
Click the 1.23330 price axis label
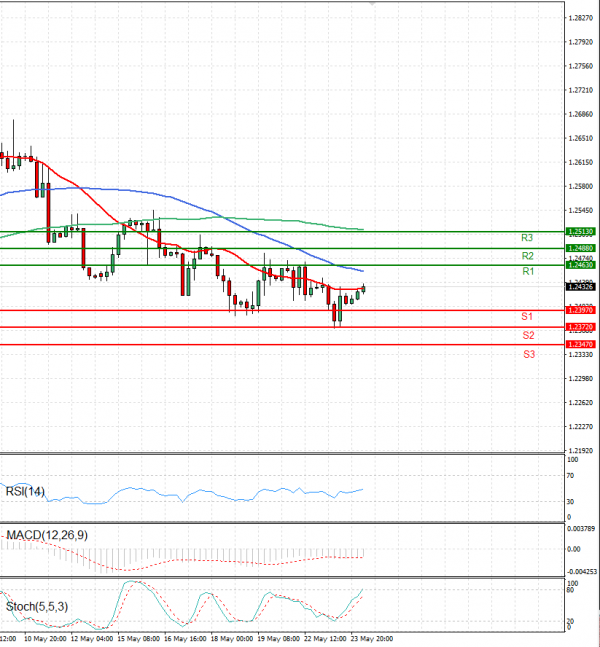(x=581, y=354)
